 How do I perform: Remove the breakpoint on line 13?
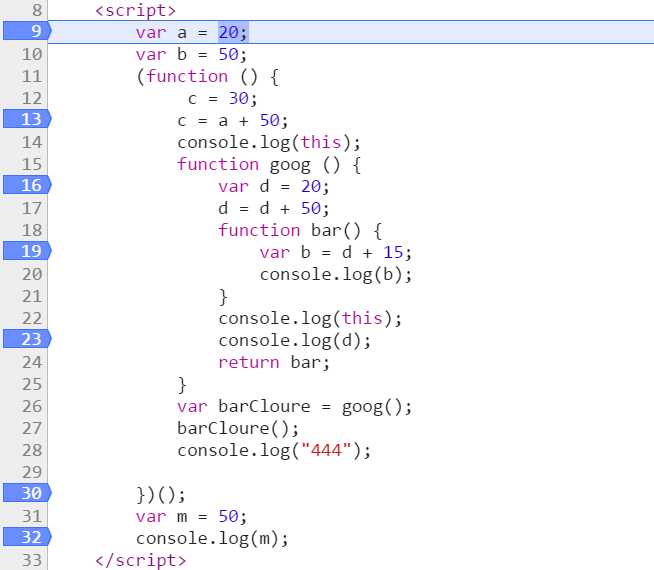pos(27,119)
